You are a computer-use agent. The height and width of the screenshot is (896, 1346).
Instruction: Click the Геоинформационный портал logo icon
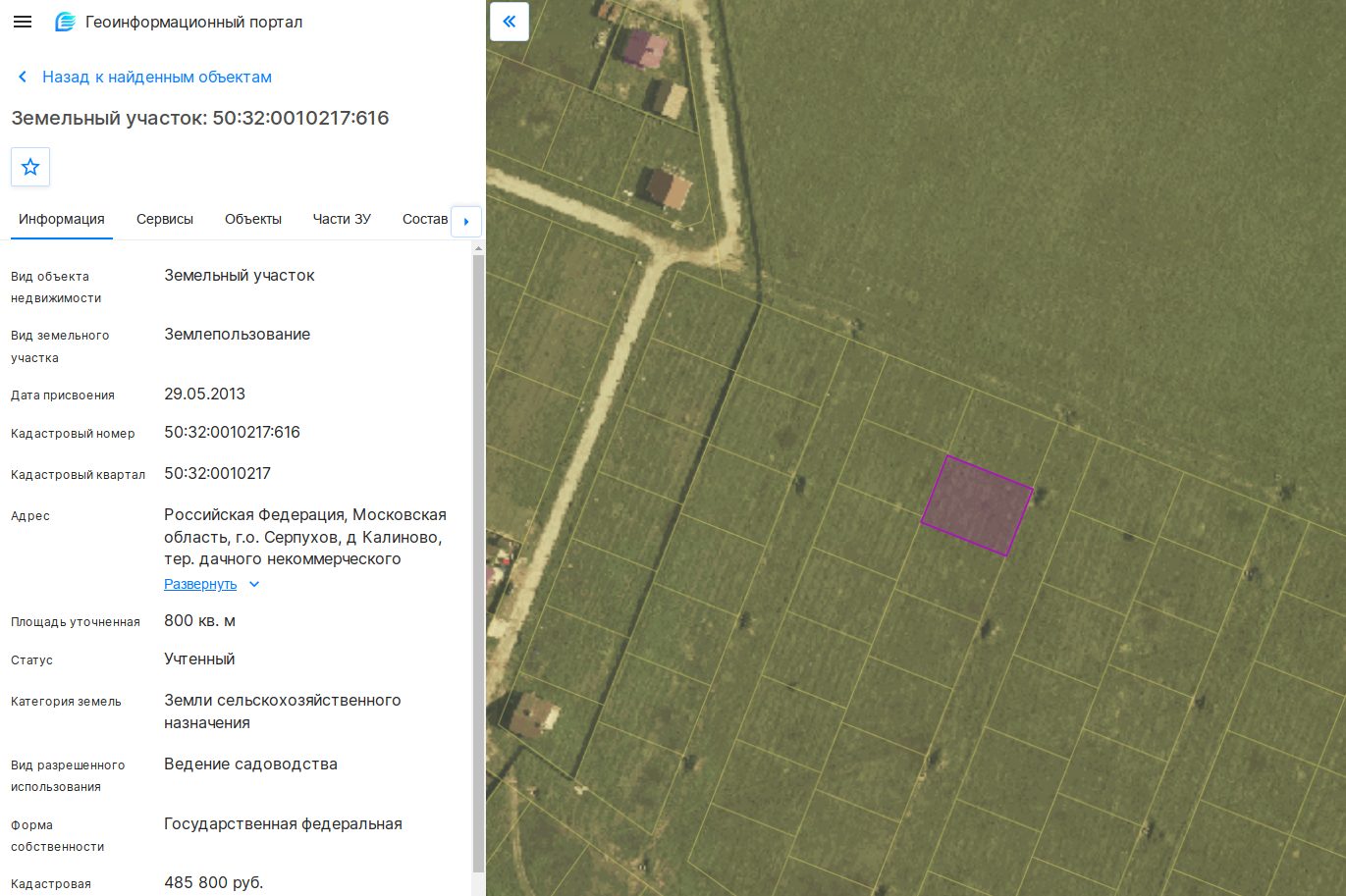pyautogui.click(x=66, y=22)
